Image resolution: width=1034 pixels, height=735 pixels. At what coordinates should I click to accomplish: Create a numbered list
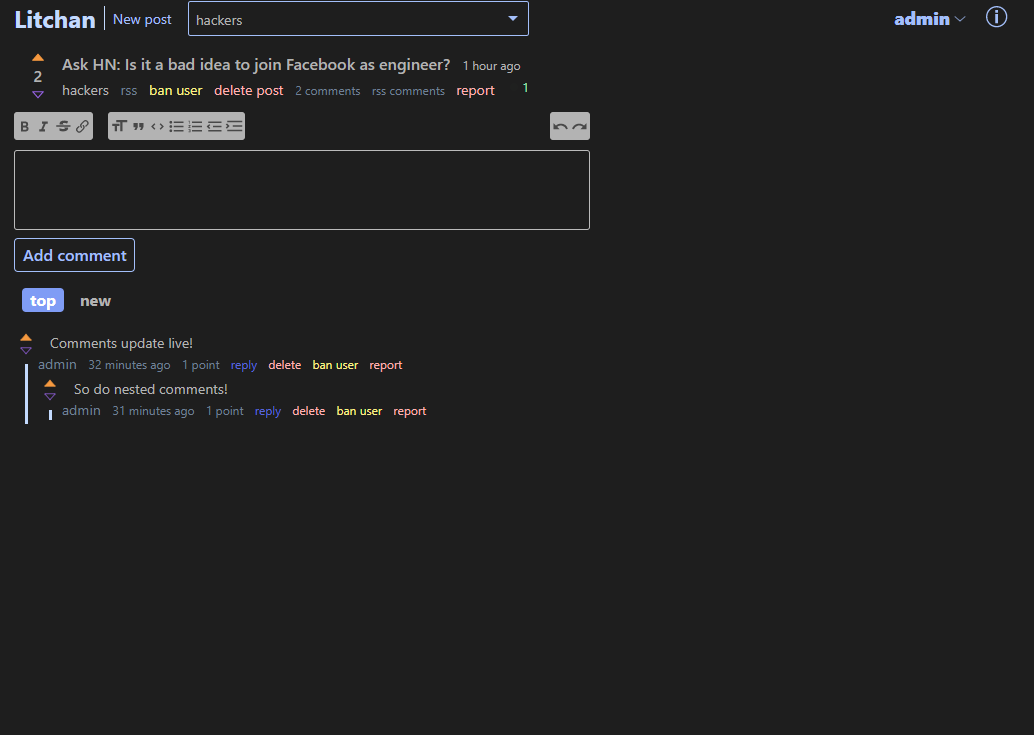[x=195, y=127]
